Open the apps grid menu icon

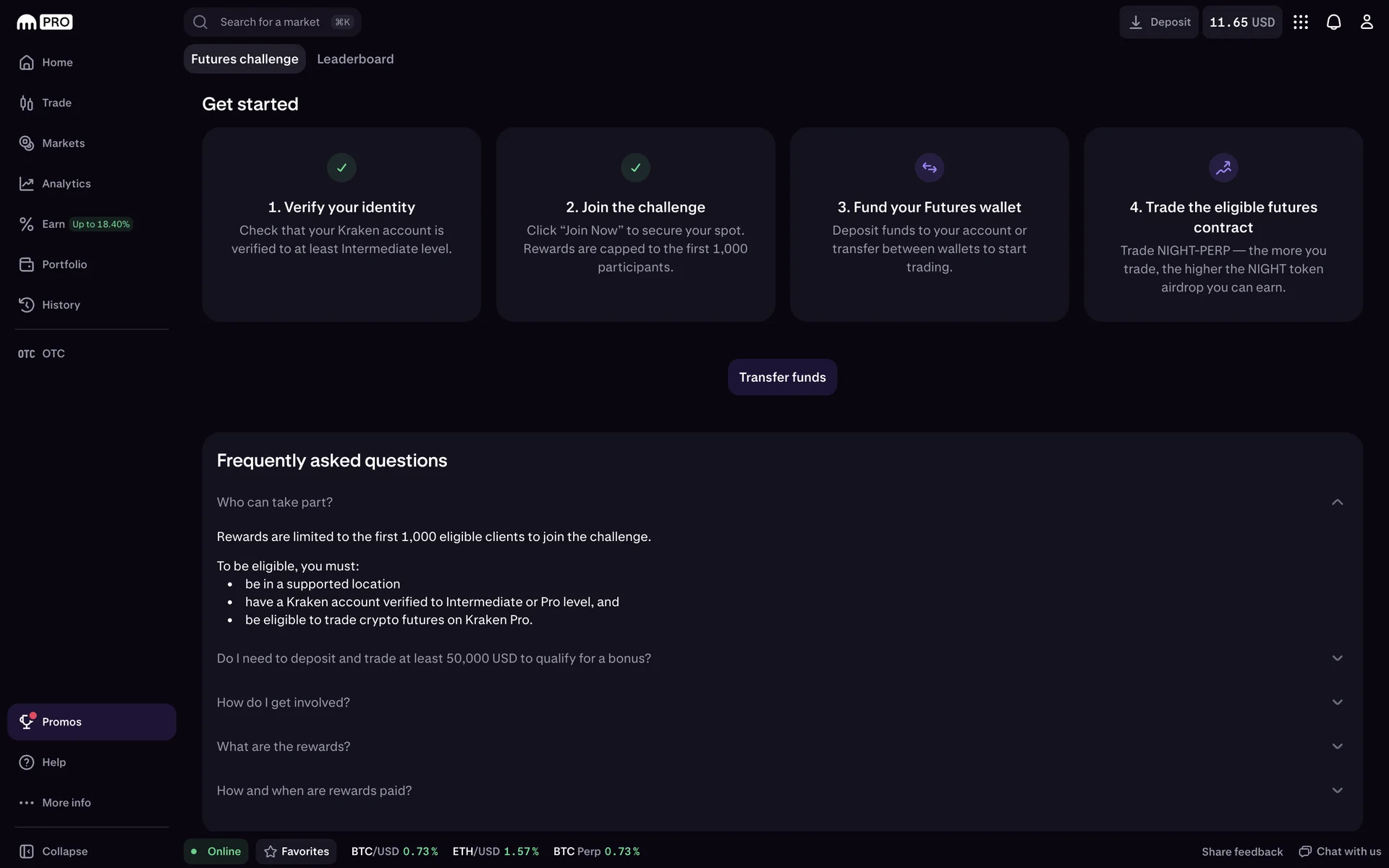coord(1301,22)
